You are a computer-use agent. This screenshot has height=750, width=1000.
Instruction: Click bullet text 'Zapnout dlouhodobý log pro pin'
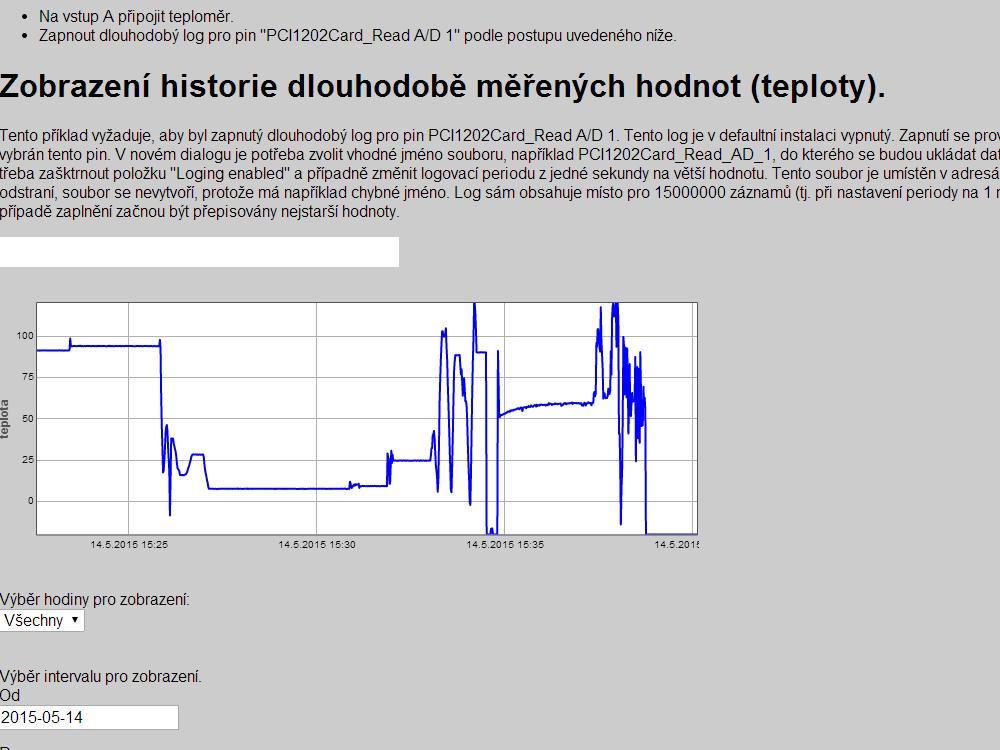148,36
